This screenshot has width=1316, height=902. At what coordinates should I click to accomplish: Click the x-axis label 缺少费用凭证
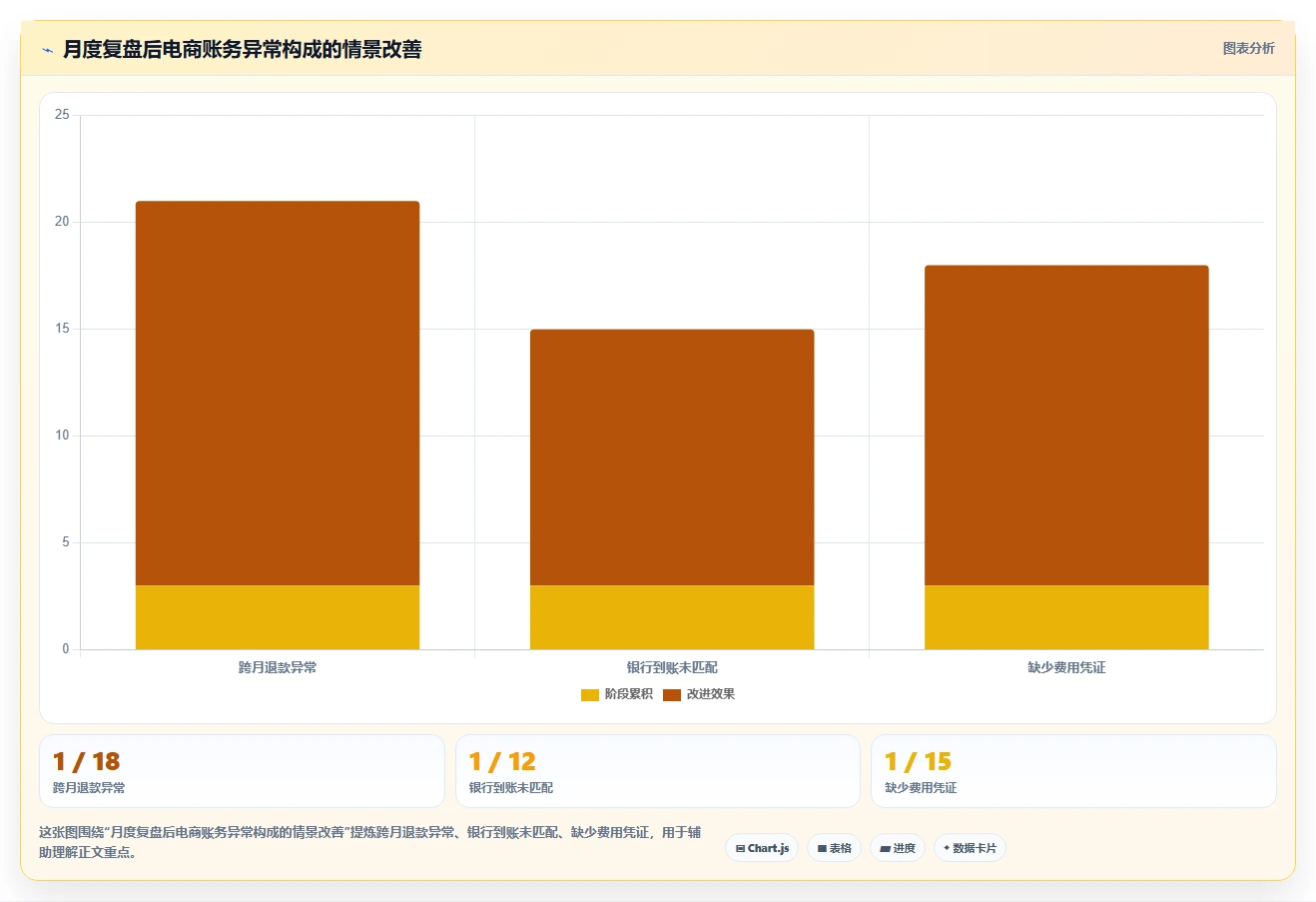point(1066,667)
